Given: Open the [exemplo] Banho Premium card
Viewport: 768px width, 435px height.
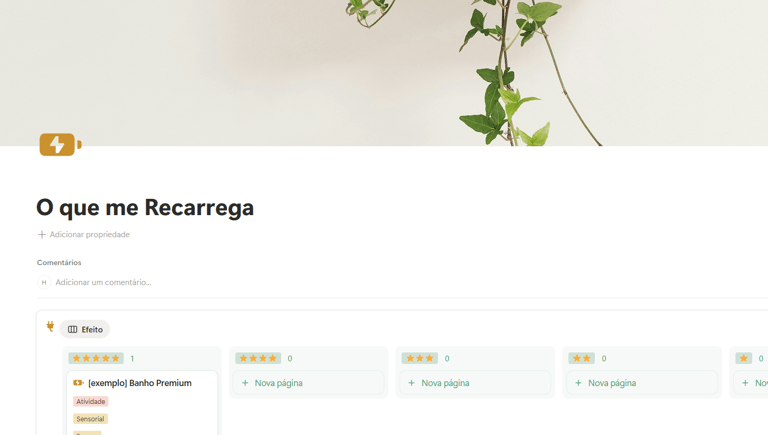Looking at the screenshot, I should point(140,383).
